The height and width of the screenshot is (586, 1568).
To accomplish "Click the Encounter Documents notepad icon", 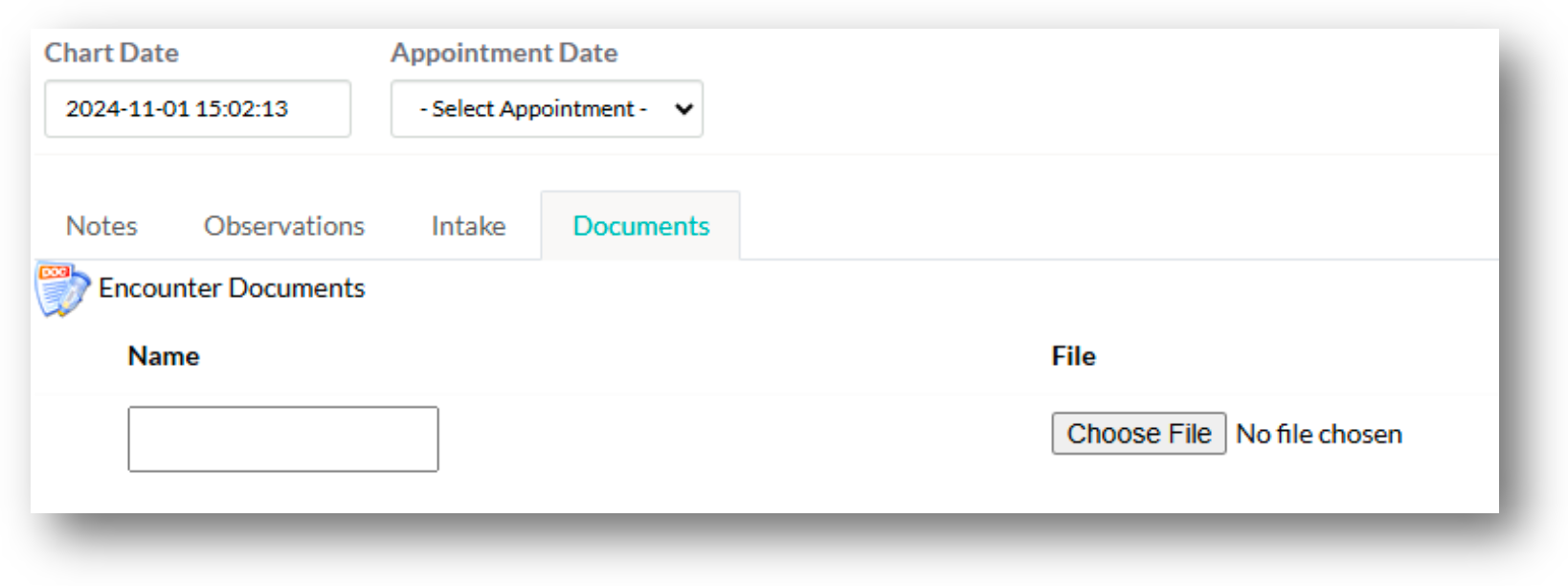I will (x=61, y=289).
